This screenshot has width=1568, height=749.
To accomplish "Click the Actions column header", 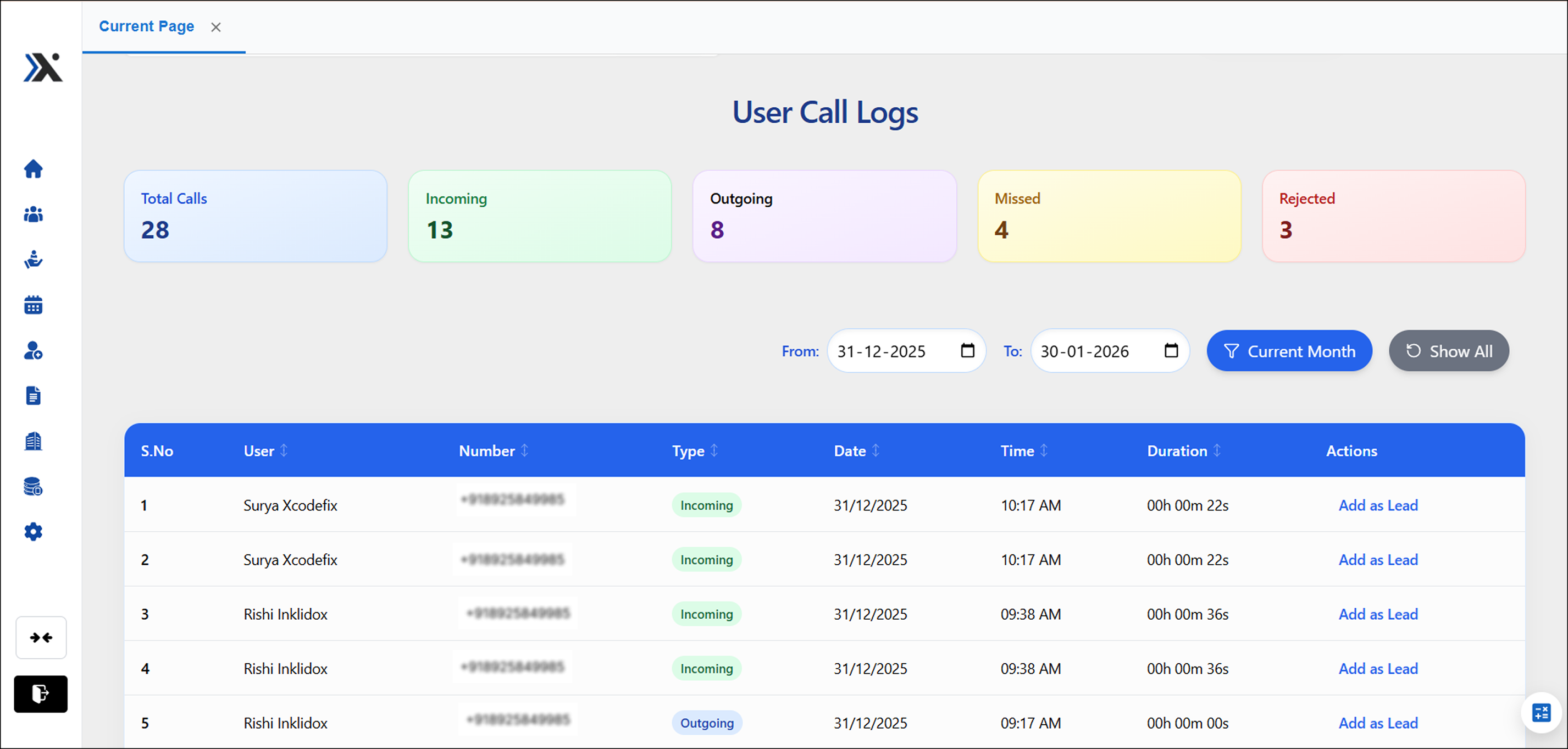I will pos(1351,450).
